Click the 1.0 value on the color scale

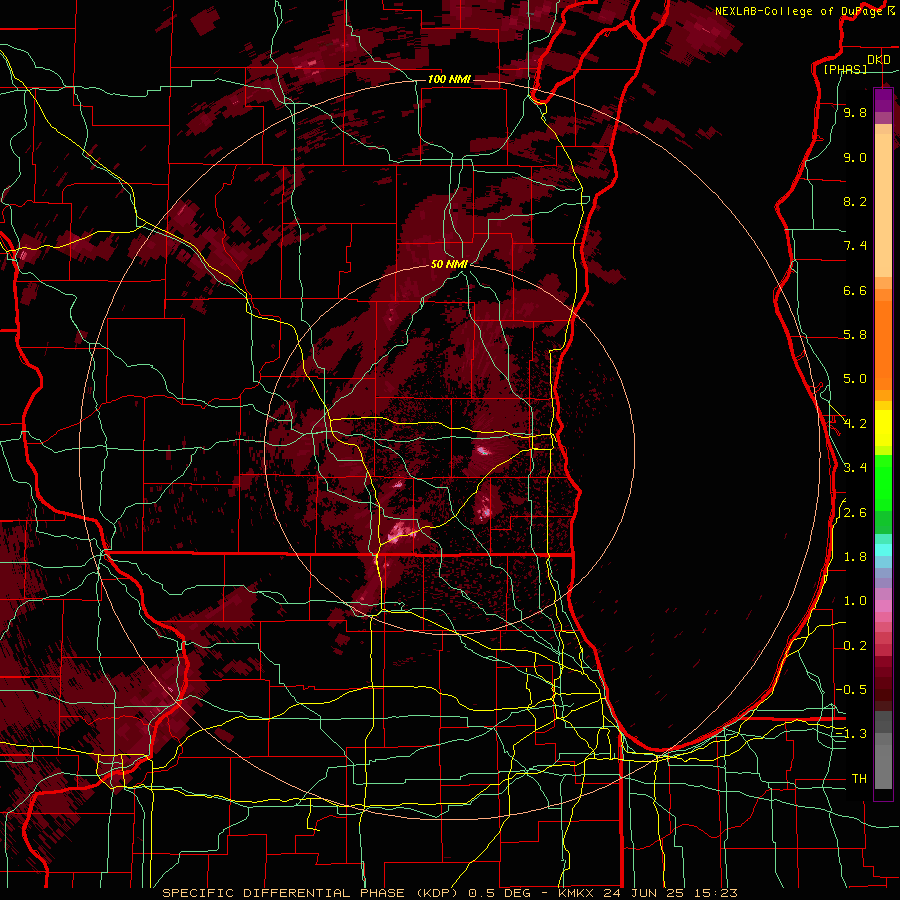[x=855, y=601]
